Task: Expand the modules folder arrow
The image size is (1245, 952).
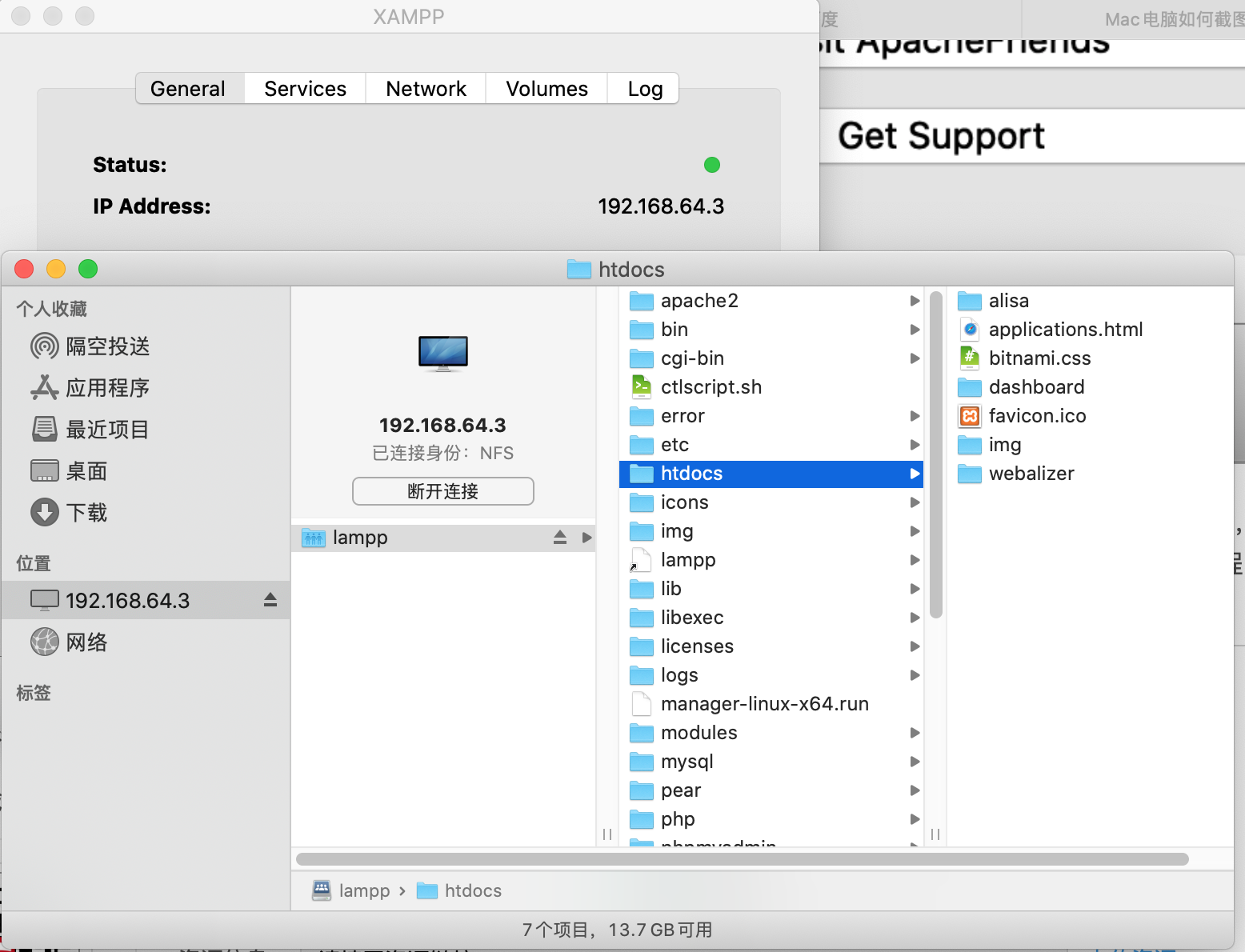Action: (x=915, y=733)
